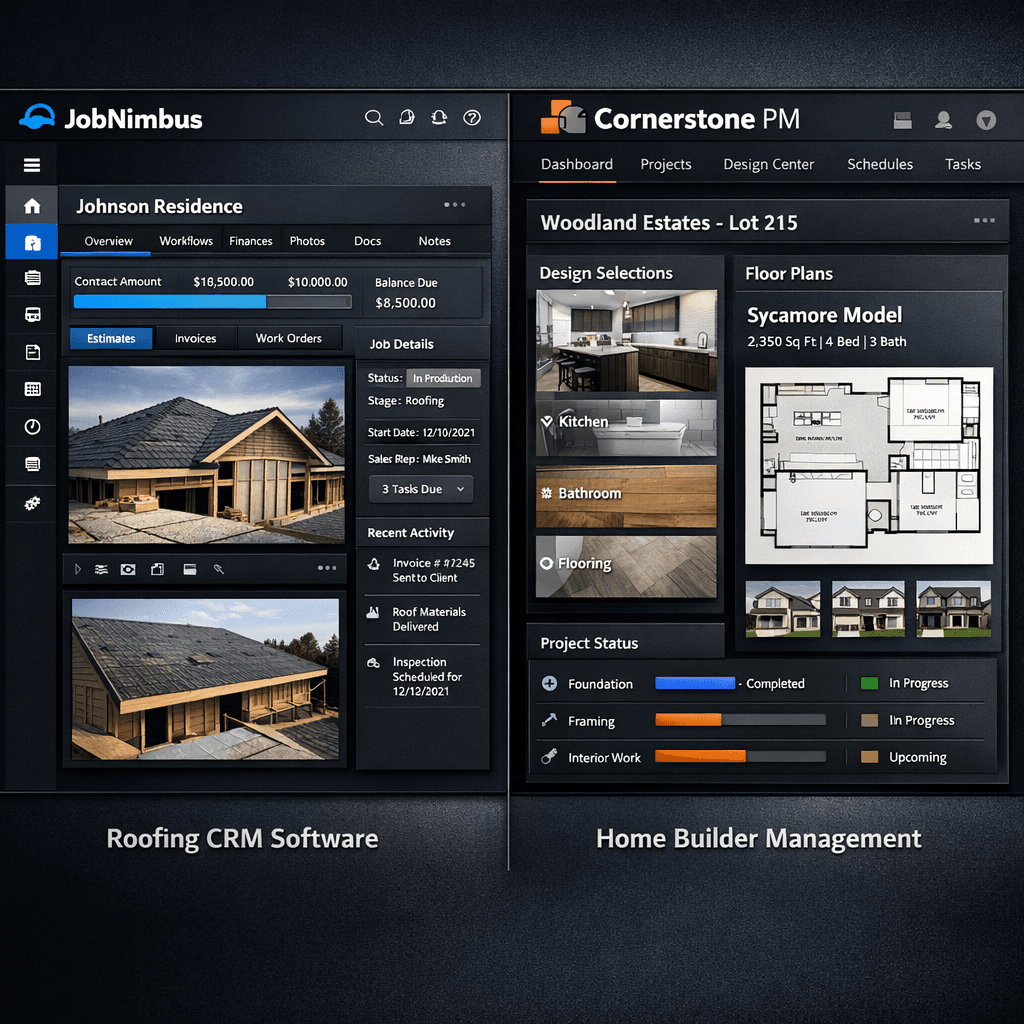Open Woodland Estates three-dot menu
Screen dimensions: 1024x1024
click(x=984, y=221)
